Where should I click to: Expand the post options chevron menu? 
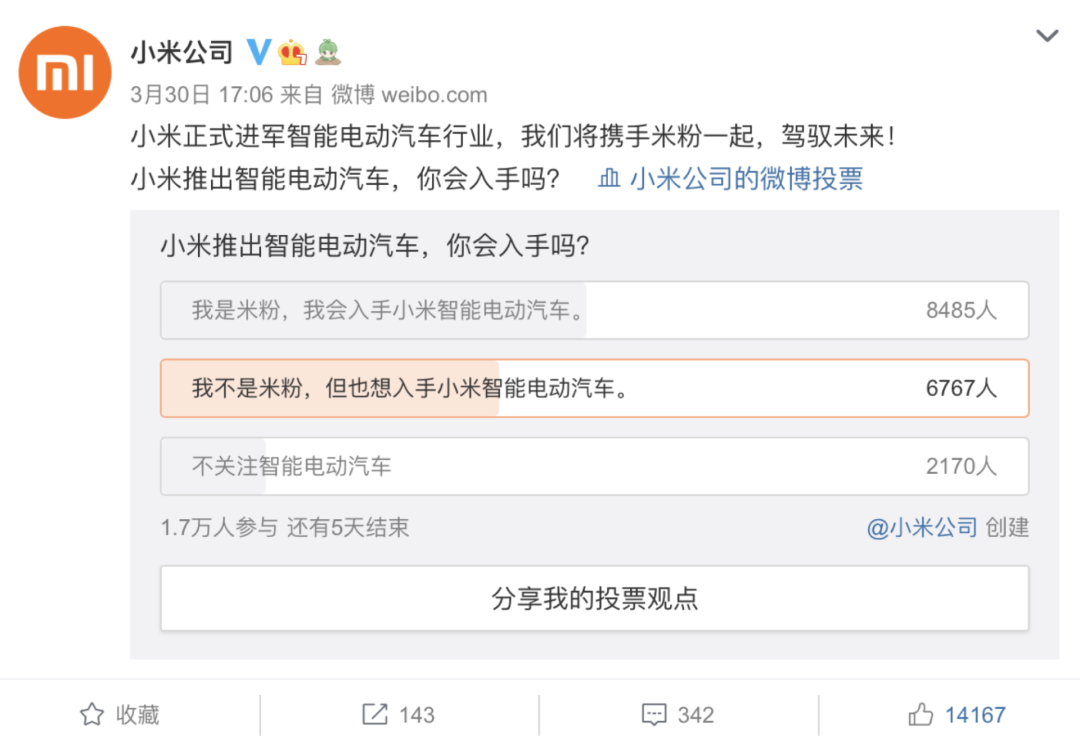point(1046,37)
